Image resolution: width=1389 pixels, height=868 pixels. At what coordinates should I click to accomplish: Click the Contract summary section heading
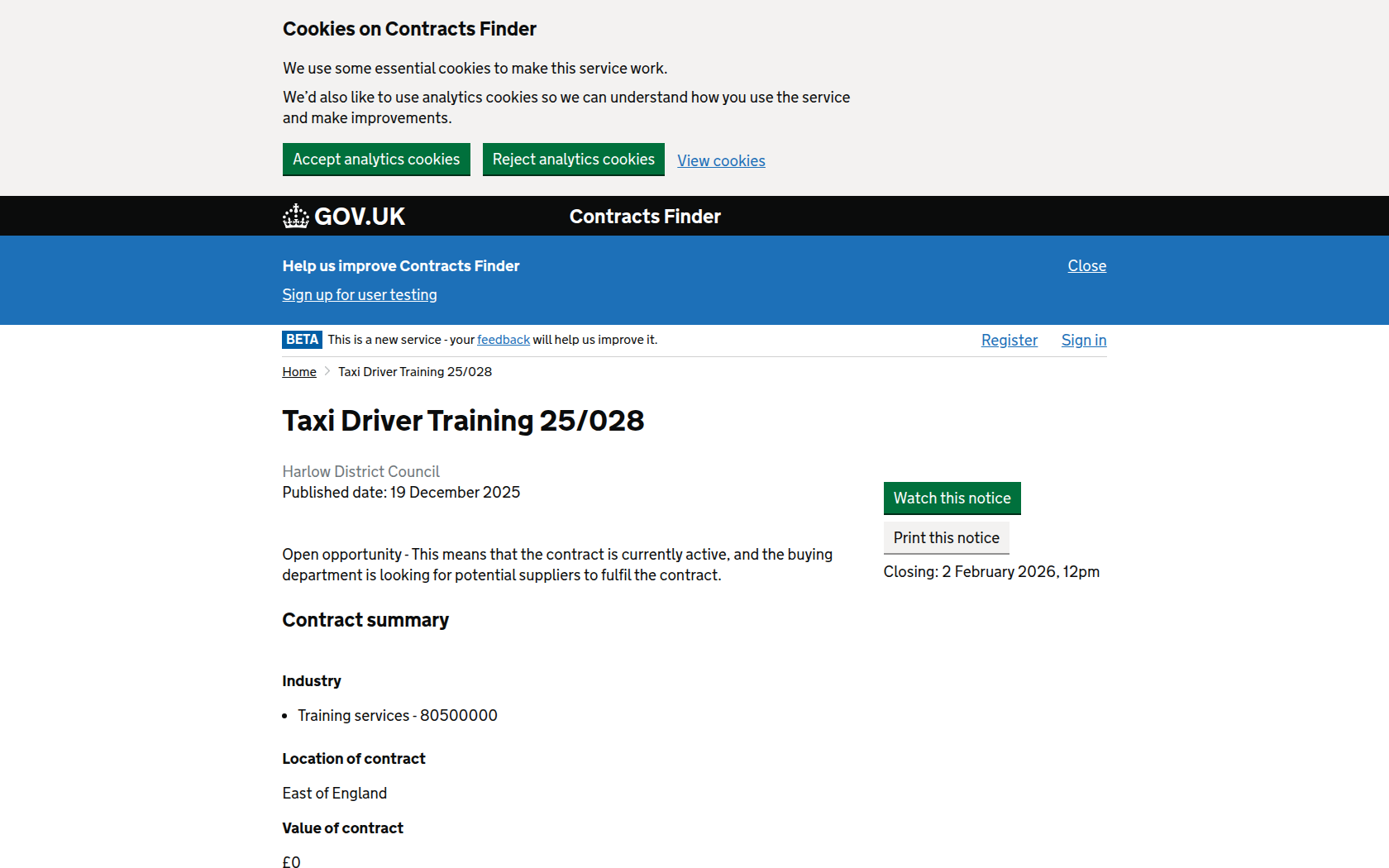pos(365,620)
